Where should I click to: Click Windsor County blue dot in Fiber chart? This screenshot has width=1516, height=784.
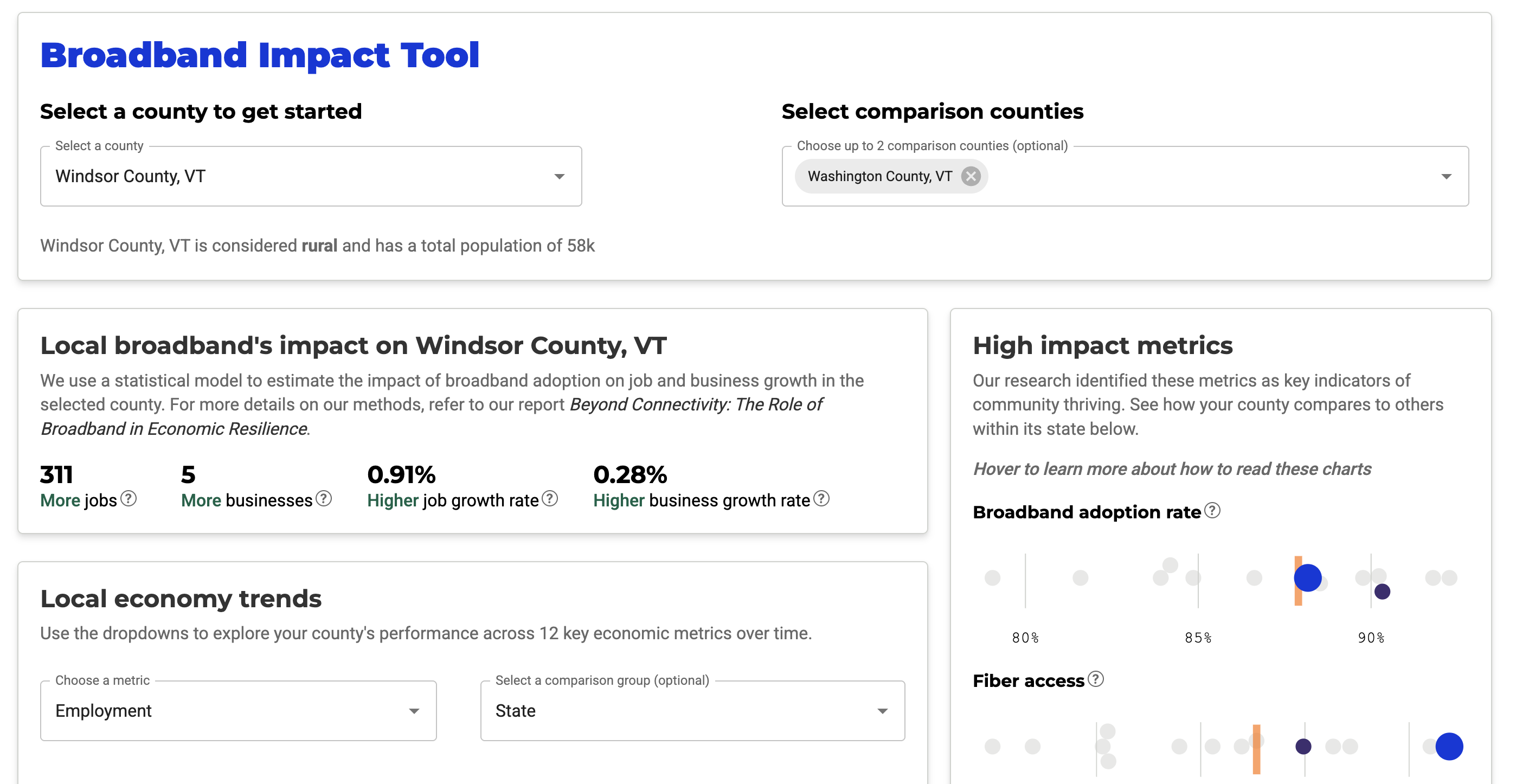[1449, 747]
